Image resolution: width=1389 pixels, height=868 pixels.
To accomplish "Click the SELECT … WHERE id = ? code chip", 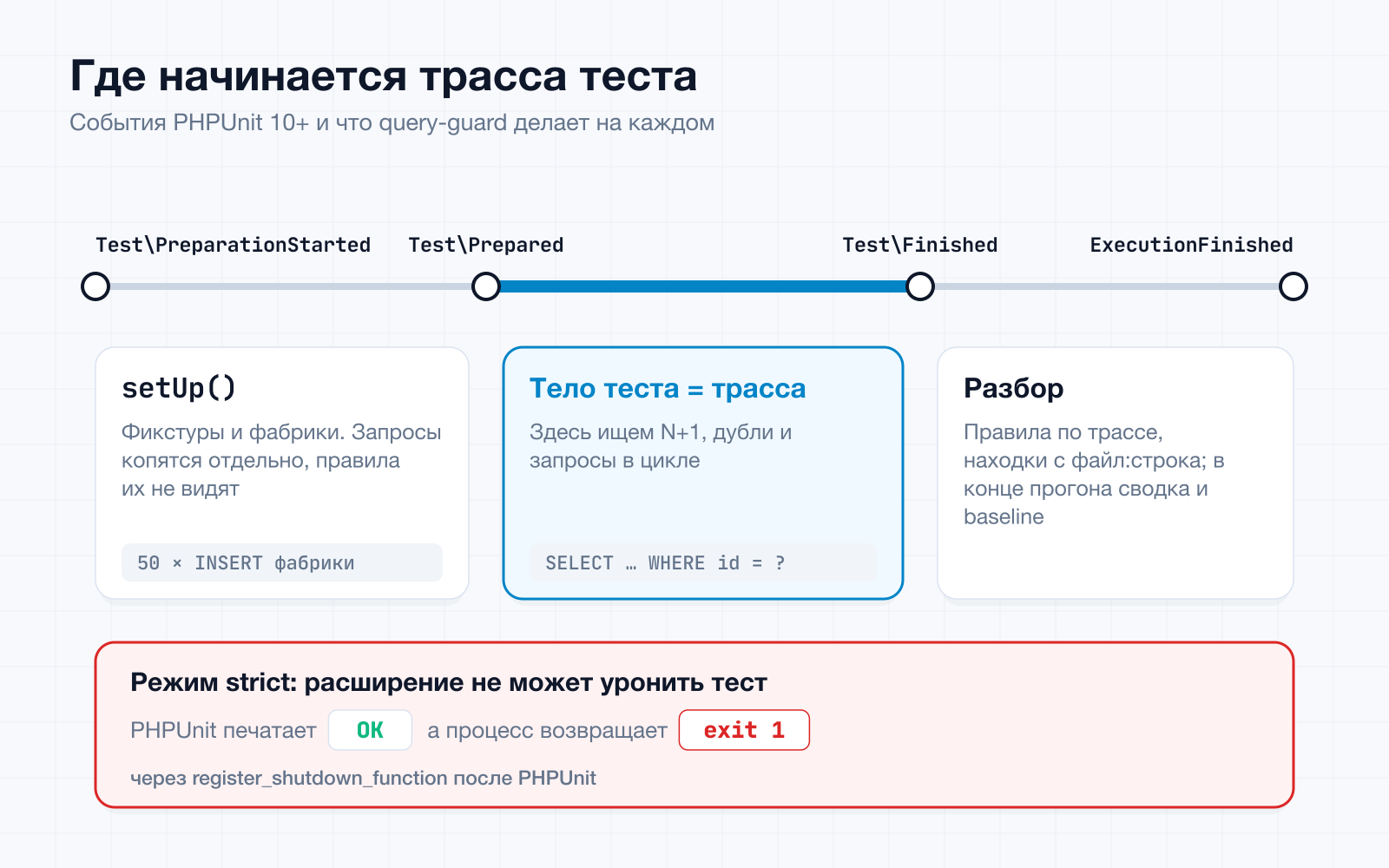I will click(x=703, y=562).
